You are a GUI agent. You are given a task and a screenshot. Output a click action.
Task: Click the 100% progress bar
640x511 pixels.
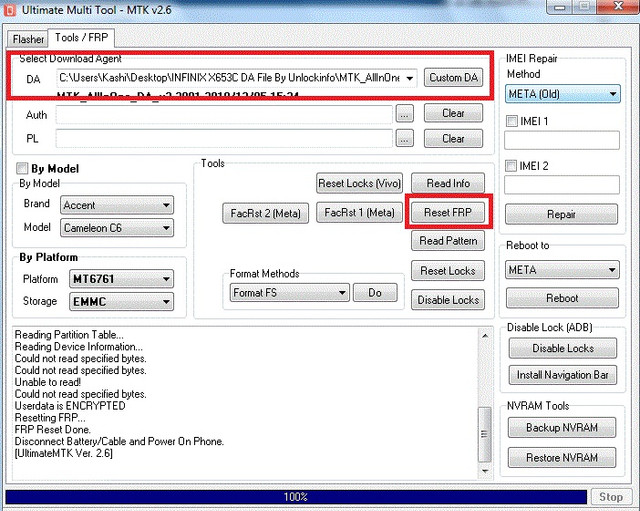pos(296,497)
